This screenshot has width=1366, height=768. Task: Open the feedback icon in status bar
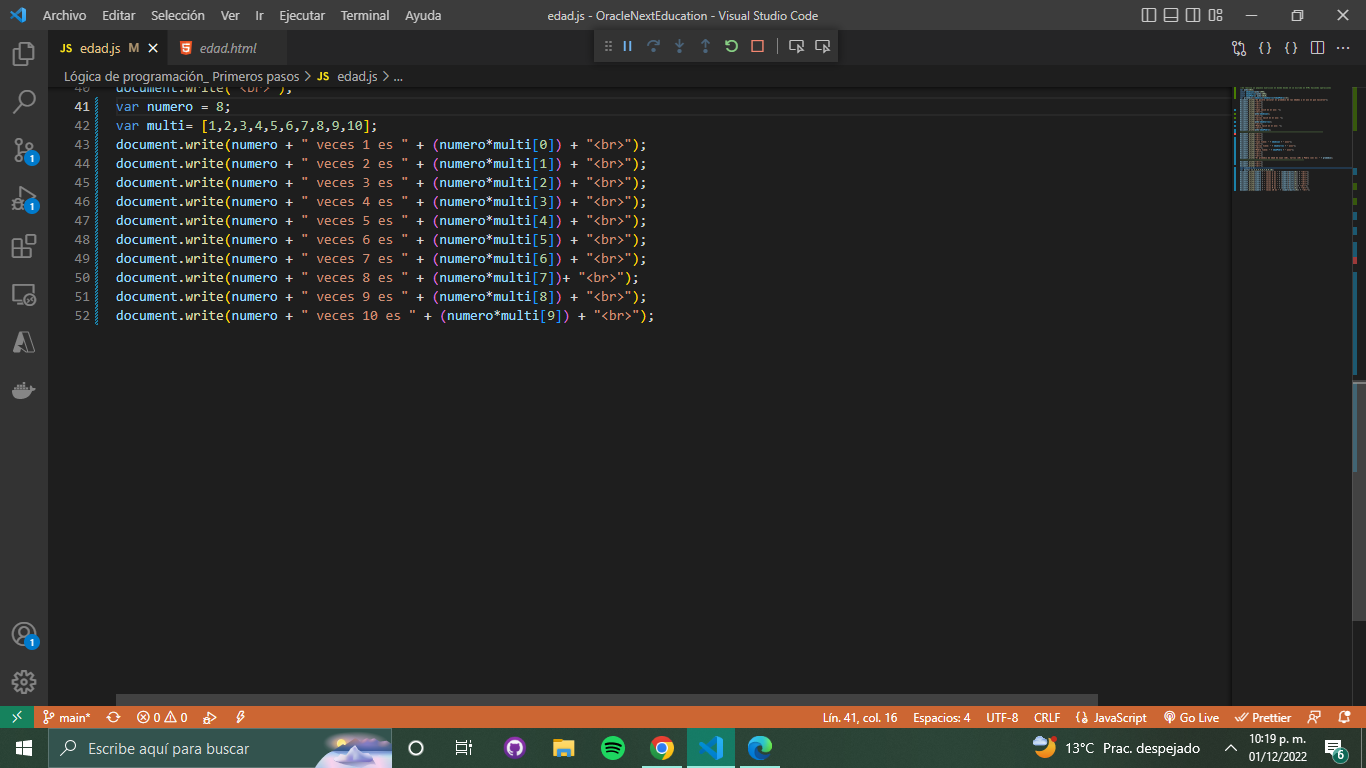pos(1315,717)
